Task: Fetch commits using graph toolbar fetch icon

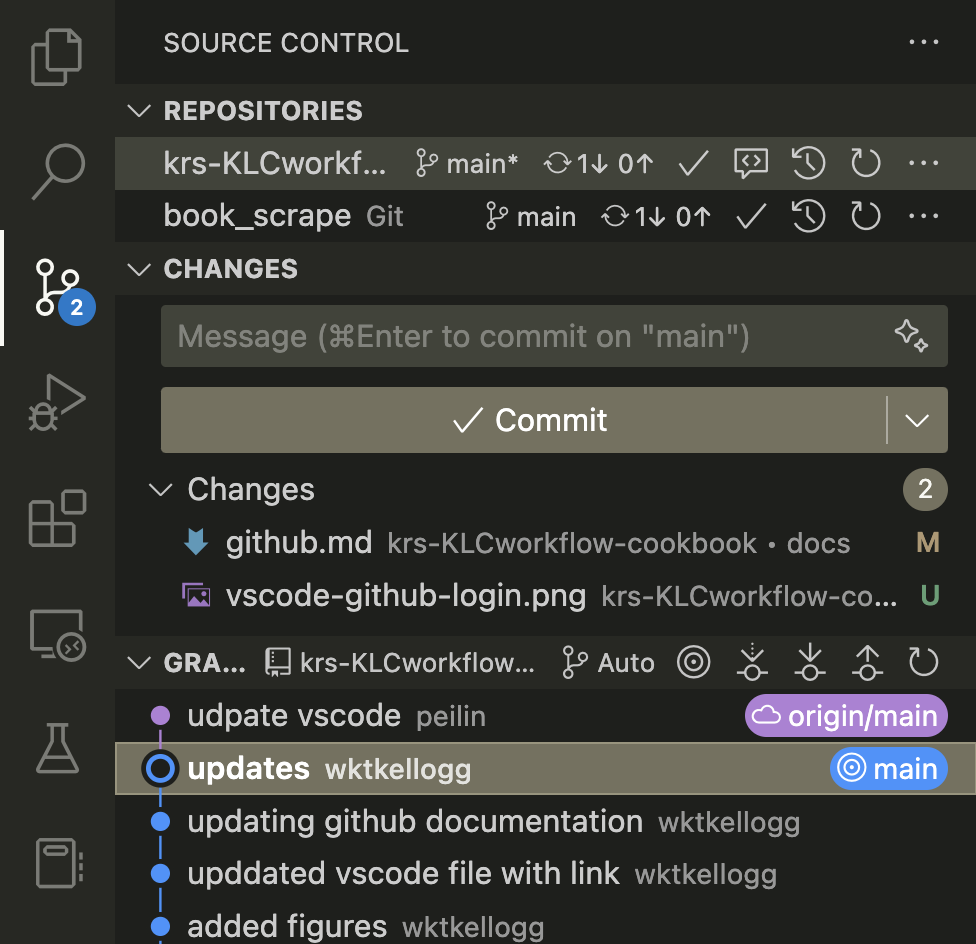Action: click(752, 662)
